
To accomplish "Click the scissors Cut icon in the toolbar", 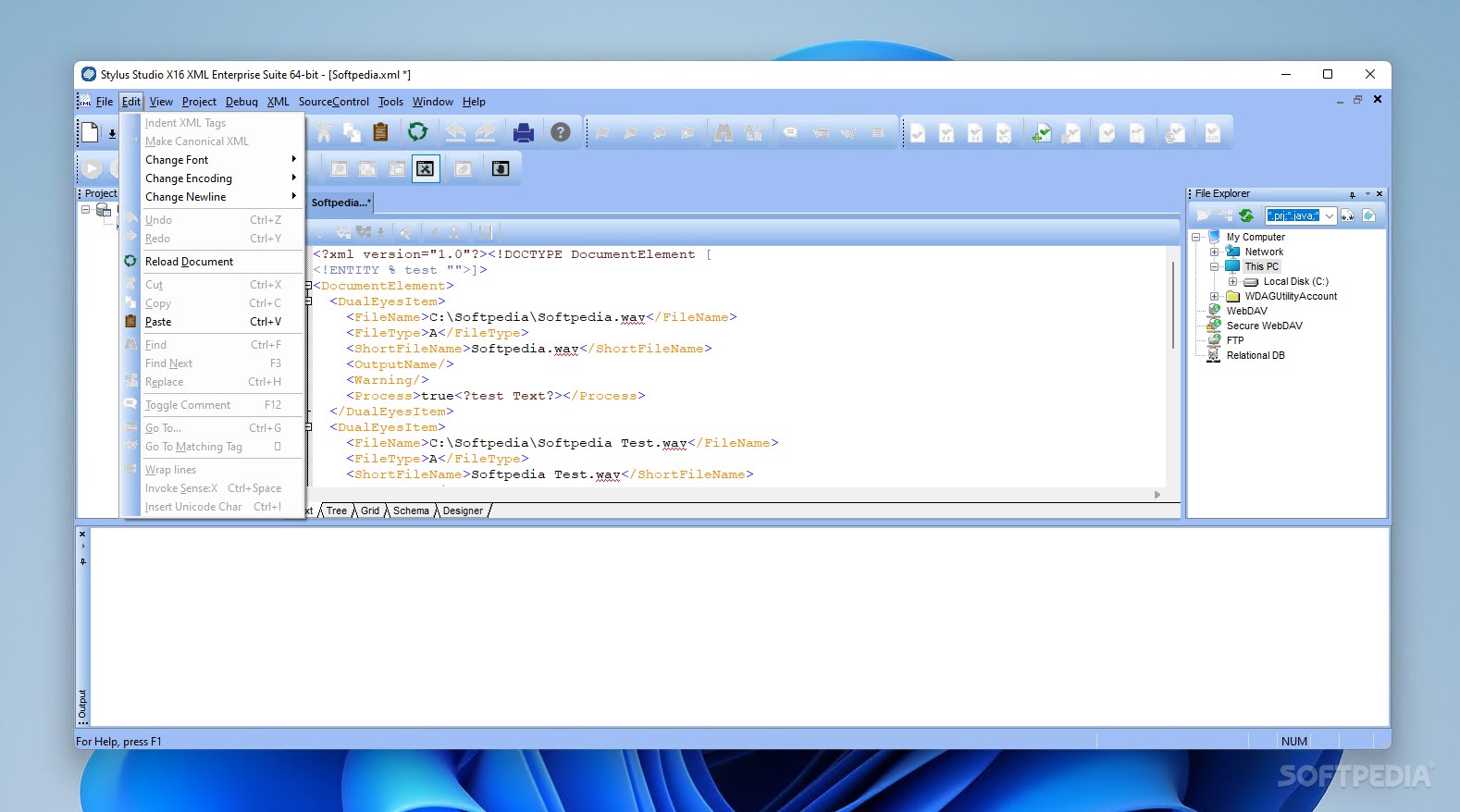I will point(323,133).
